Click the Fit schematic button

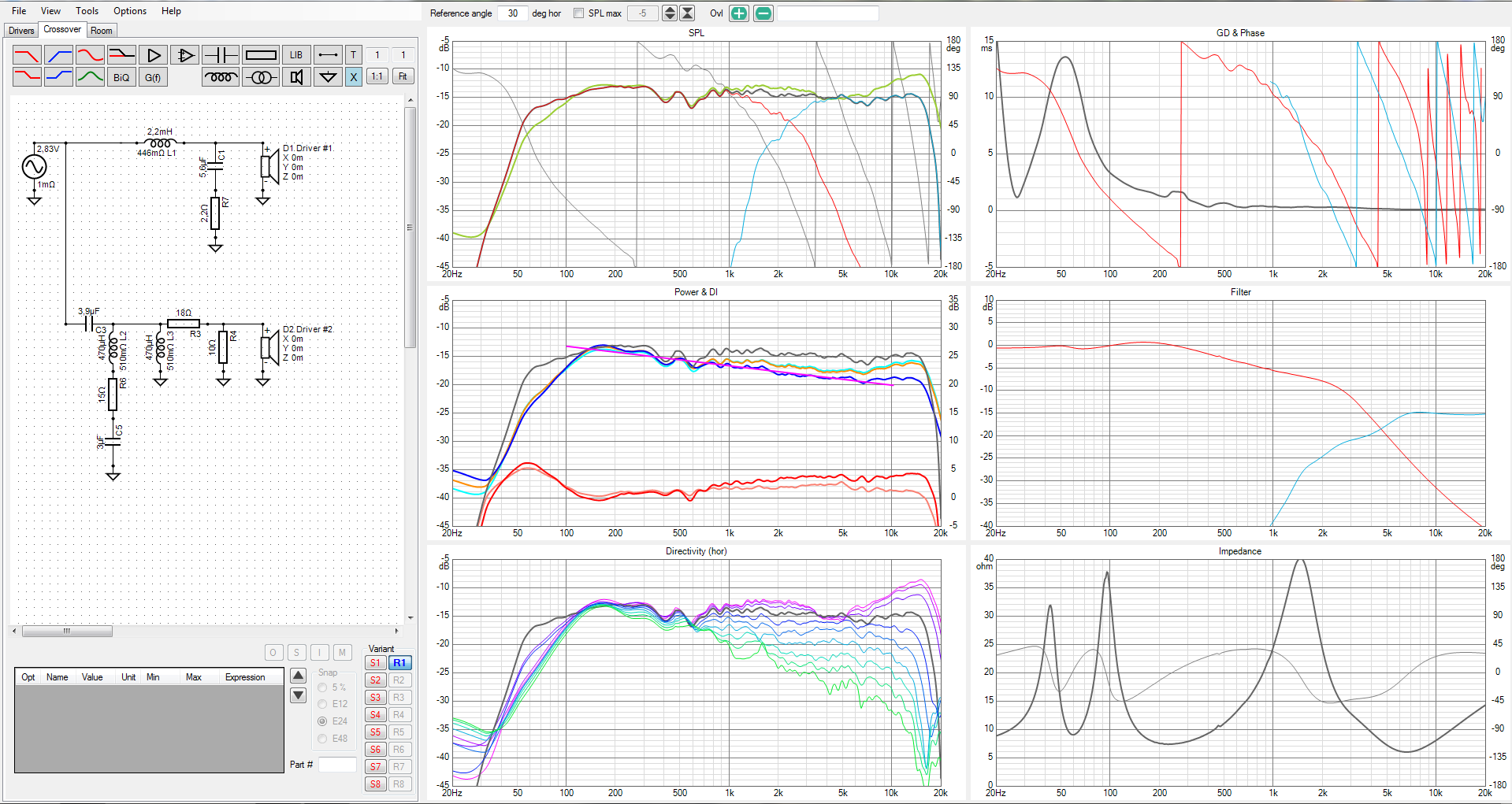(x=403, y=77)
